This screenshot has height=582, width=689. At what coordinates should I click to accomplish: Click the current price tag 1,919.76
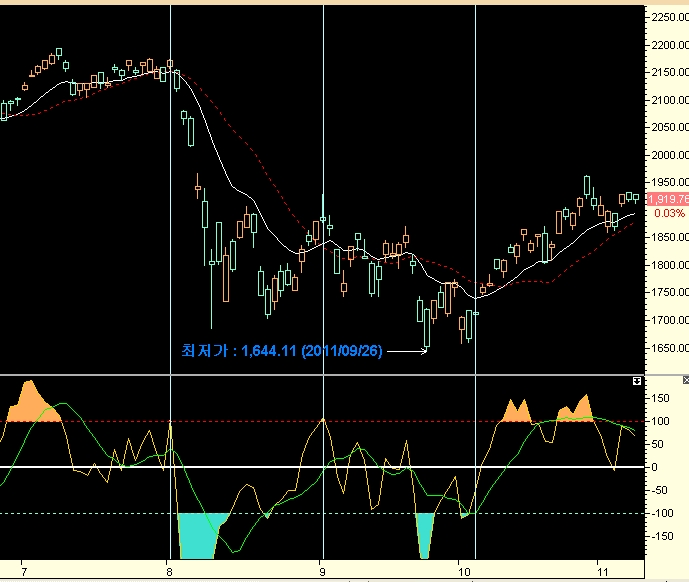(x=667, y=199)
